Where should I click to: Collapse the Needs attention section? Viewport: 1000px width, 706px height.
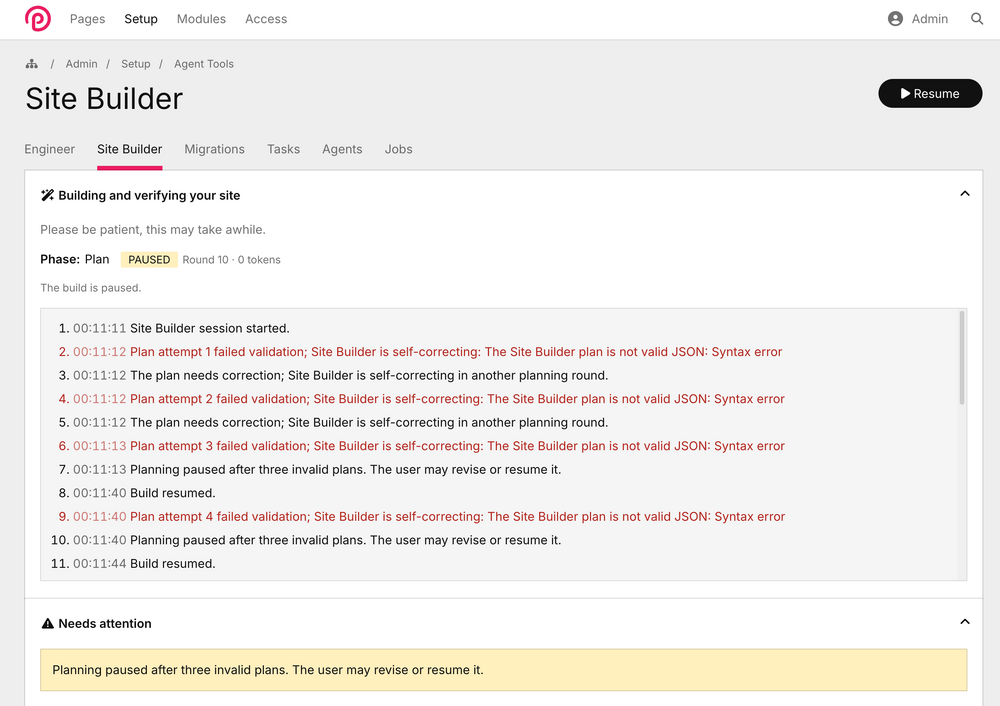tap(964, 622)
